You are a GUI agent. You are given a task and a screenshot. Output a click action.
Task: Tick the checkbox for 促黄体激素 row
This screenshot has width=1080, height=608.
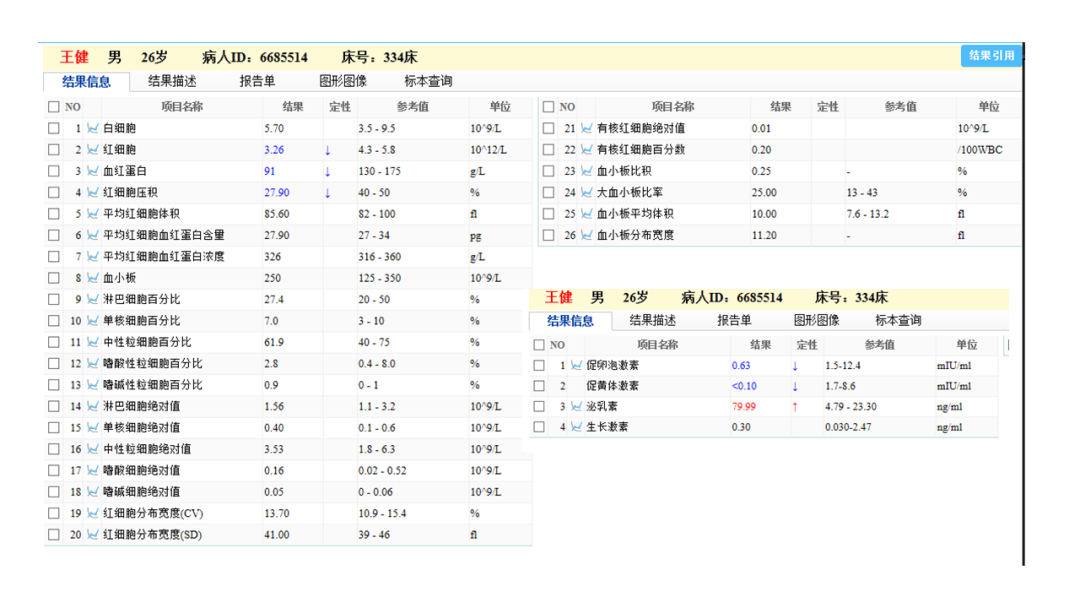[539, 386]
